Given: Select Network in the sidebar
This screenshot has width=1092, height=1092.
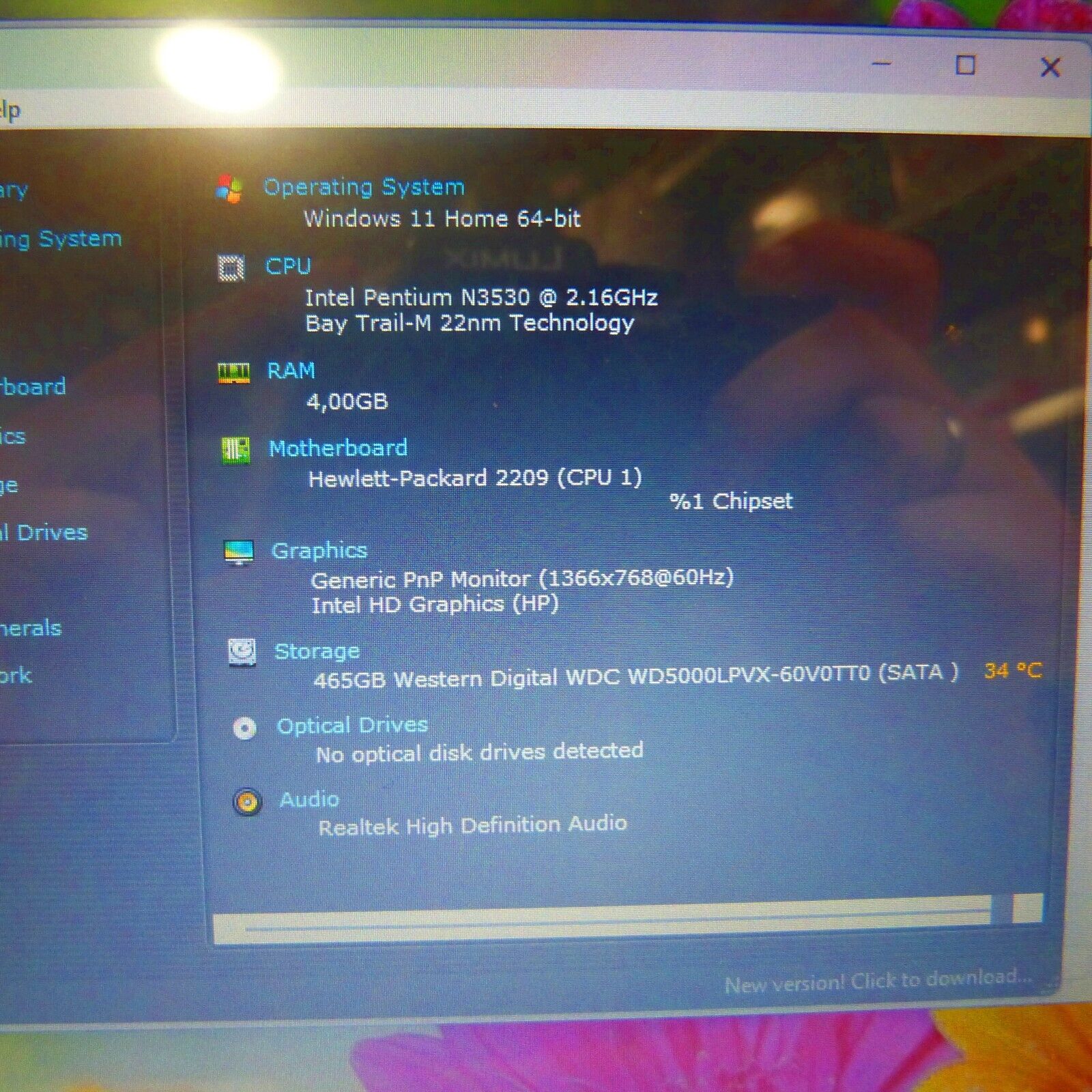Looking at the screenshot, I should pyautogui.click(x=16, y=676).
